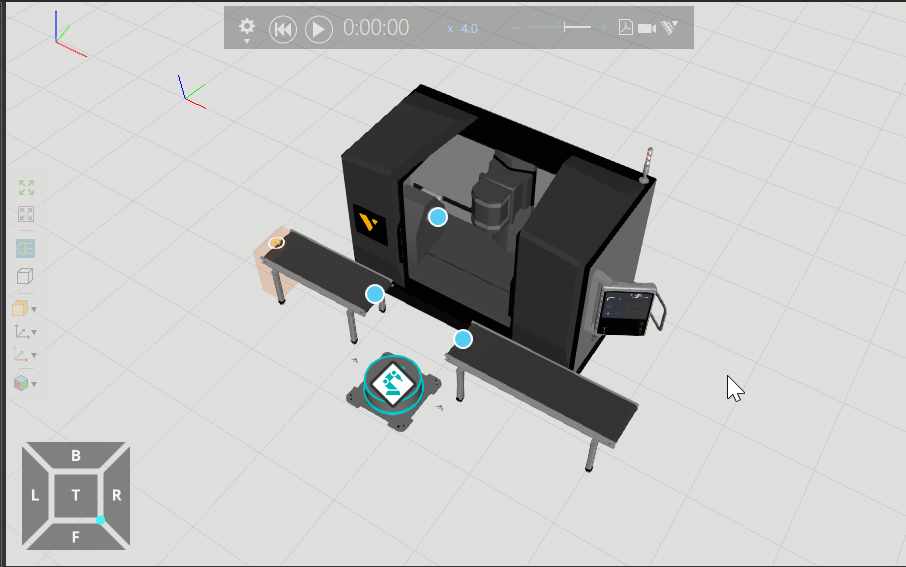906x567 pixels.
Task: Click the orange part at the conveyor end
Action: click(276, 243)
